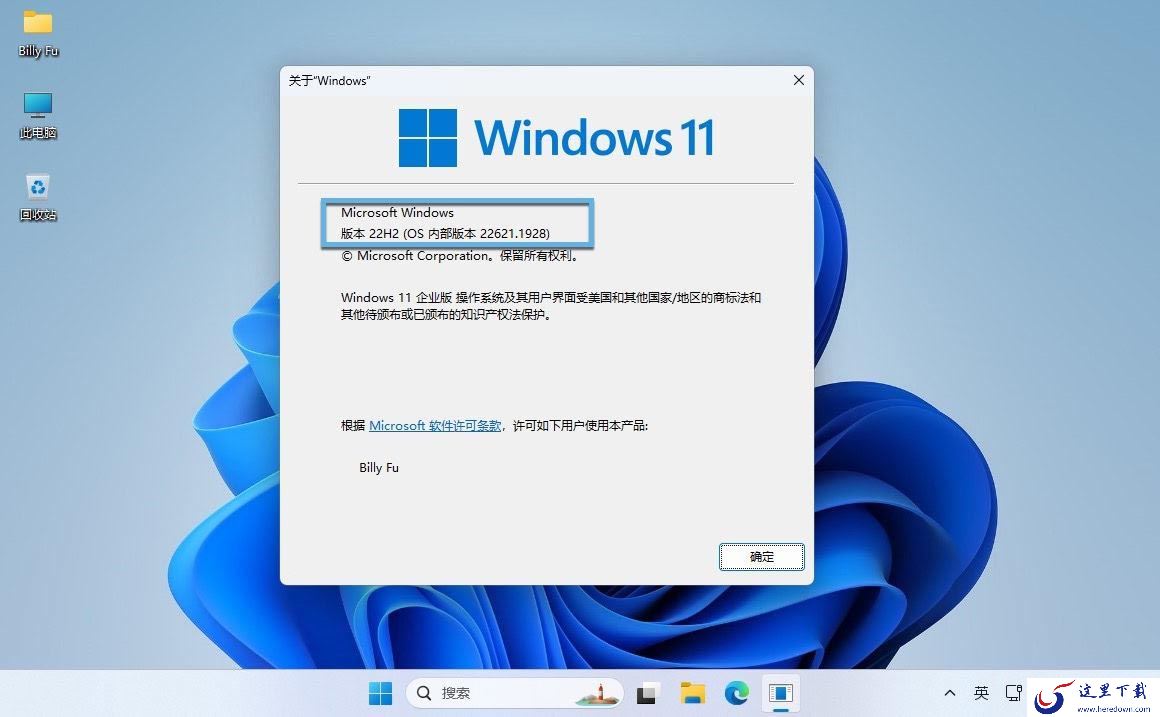Click the © Microsoft Corporation copyright line

click(x=459, y=256)
